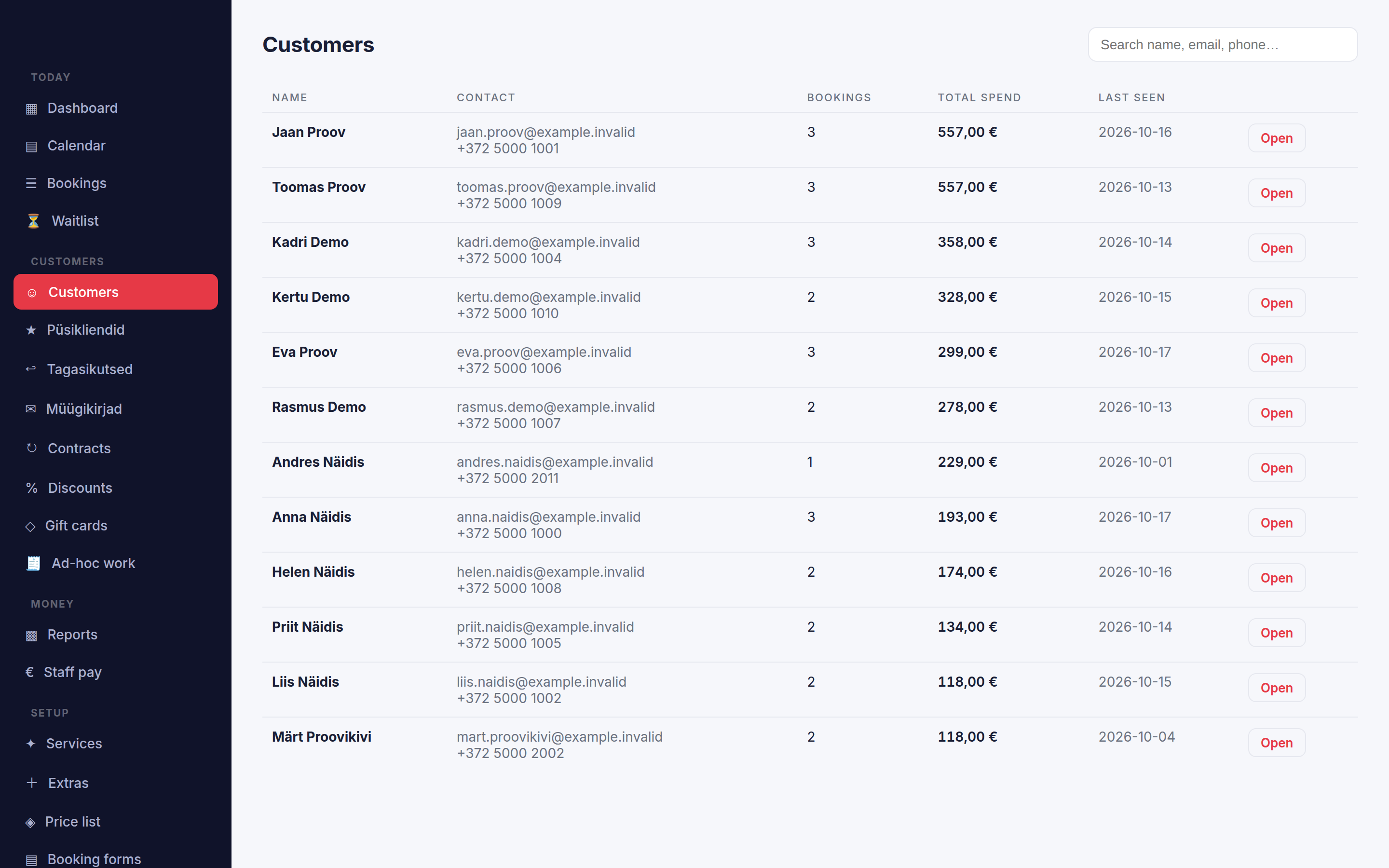Open Kertu Demo customer record
Image resolution: width=1389 pixels, height=868 pixels.
[1277, 303]
